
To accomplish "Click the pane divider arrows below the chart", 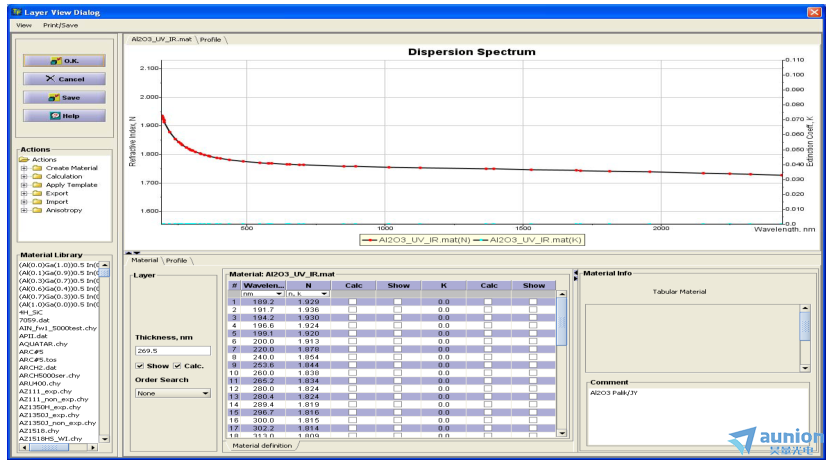I will [x=133, y=252].
